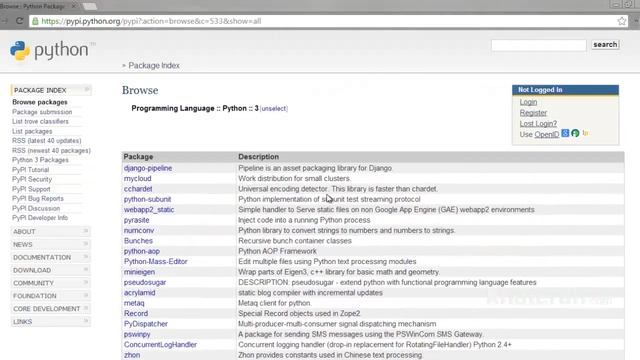640x360 pixels.
Task: Open the pyrasite package
Action: coord(137,220)
